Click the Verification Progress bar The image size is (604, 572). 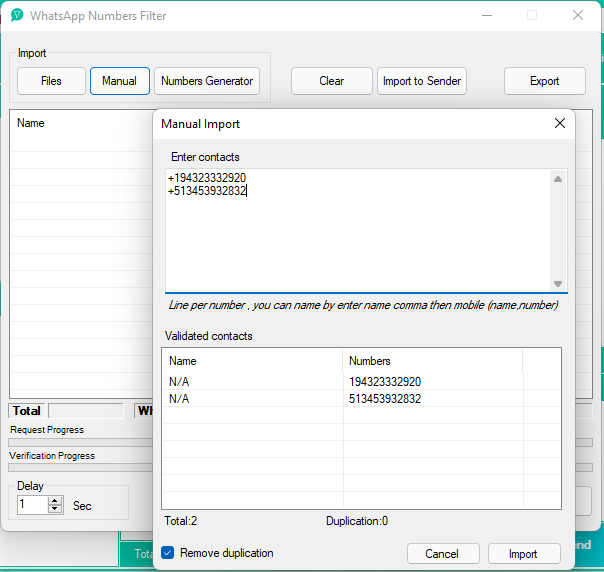point(81,468)
